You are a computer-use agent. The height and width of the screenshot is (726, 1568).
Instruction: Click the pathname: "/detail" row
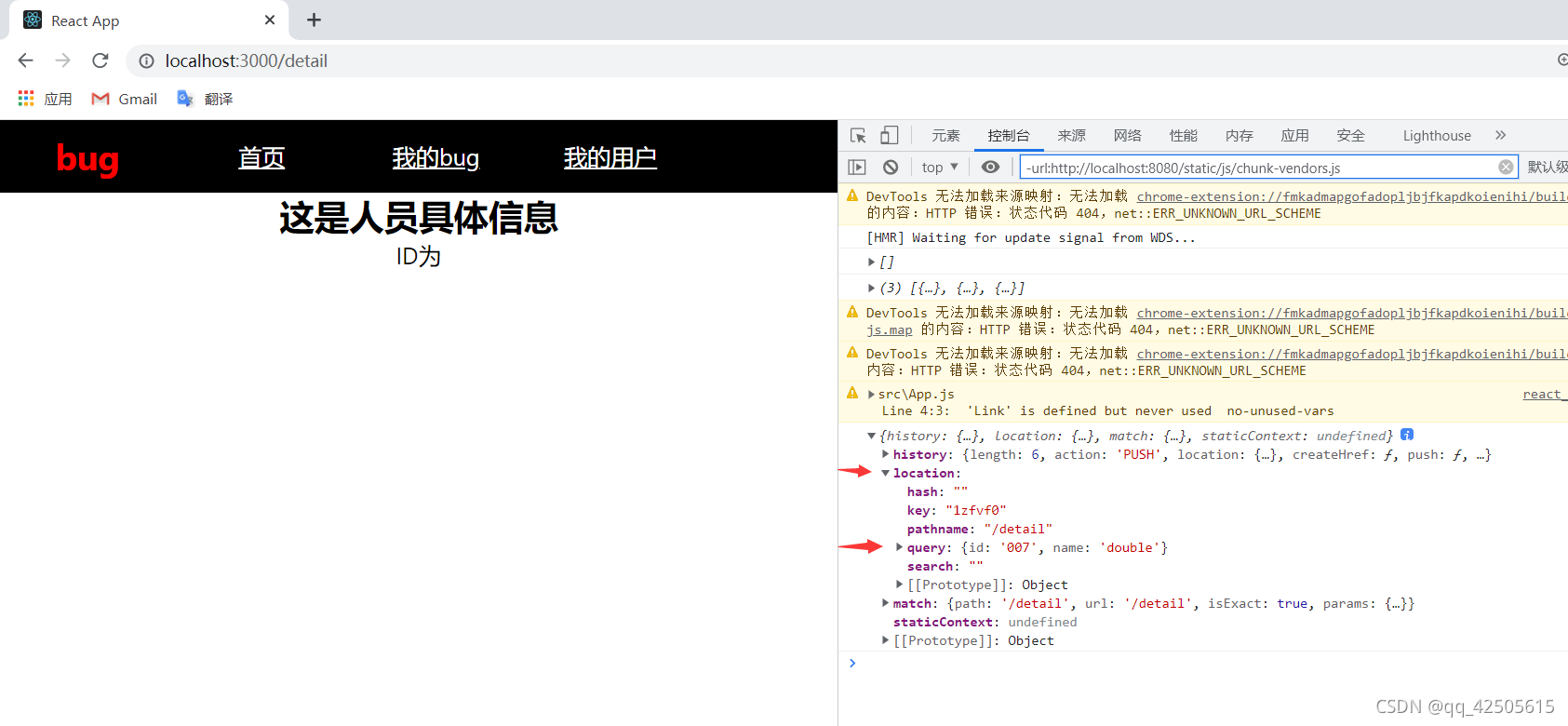point(979,529)
